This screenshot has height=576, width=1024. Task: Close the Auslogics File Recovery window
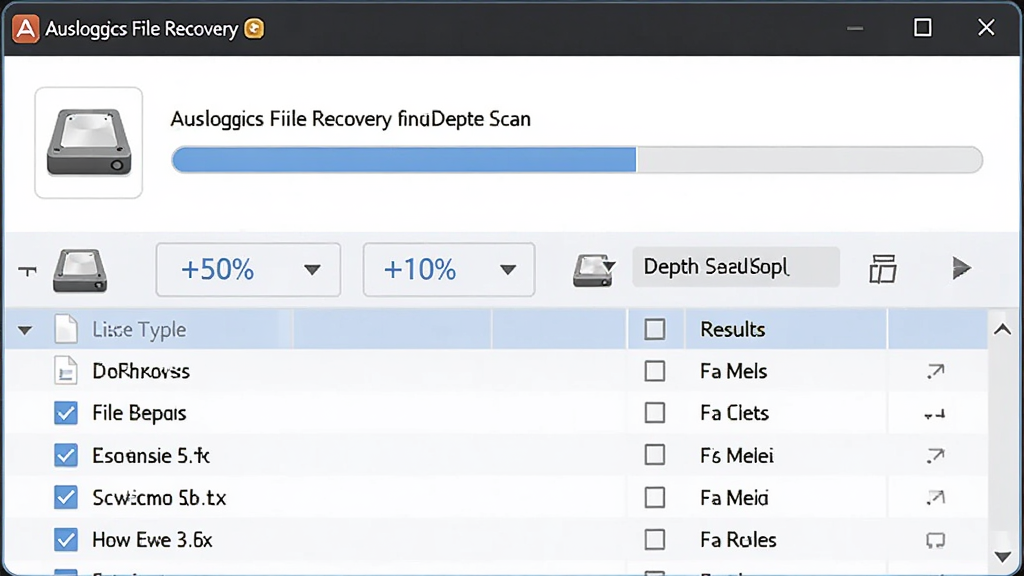(986, 27)
